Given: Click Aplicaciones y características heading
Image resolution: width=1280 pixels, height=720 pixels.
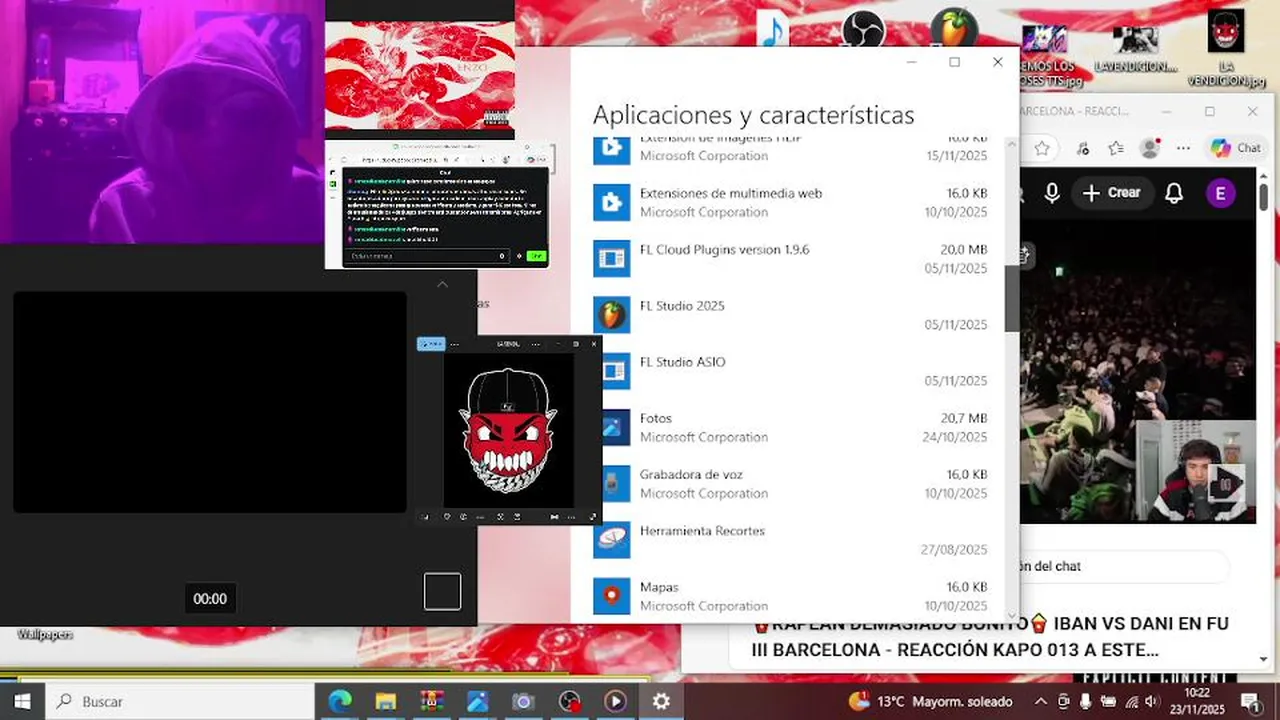Looking at the screenshot, I should click(x=754, y=115).
